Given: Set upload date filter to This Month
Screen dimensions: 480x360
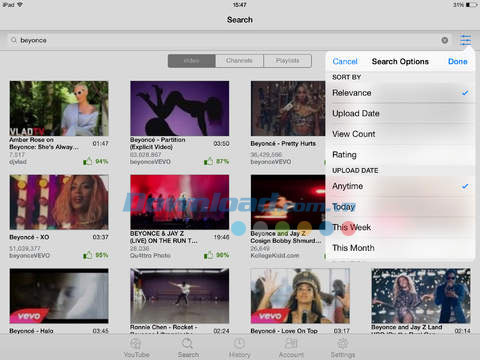Looking at the screenshot, I should [x=400, y=248].
